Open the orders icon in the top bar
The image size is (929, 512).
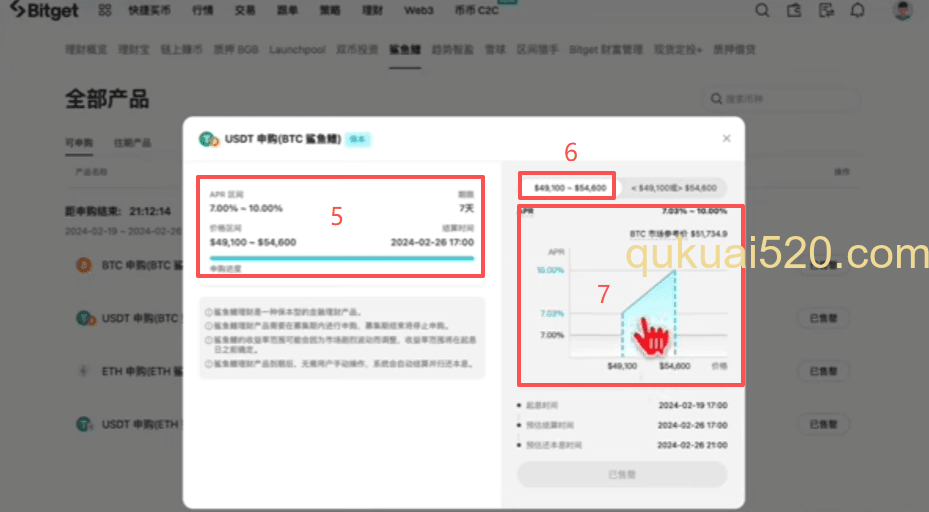coord(826,10)
